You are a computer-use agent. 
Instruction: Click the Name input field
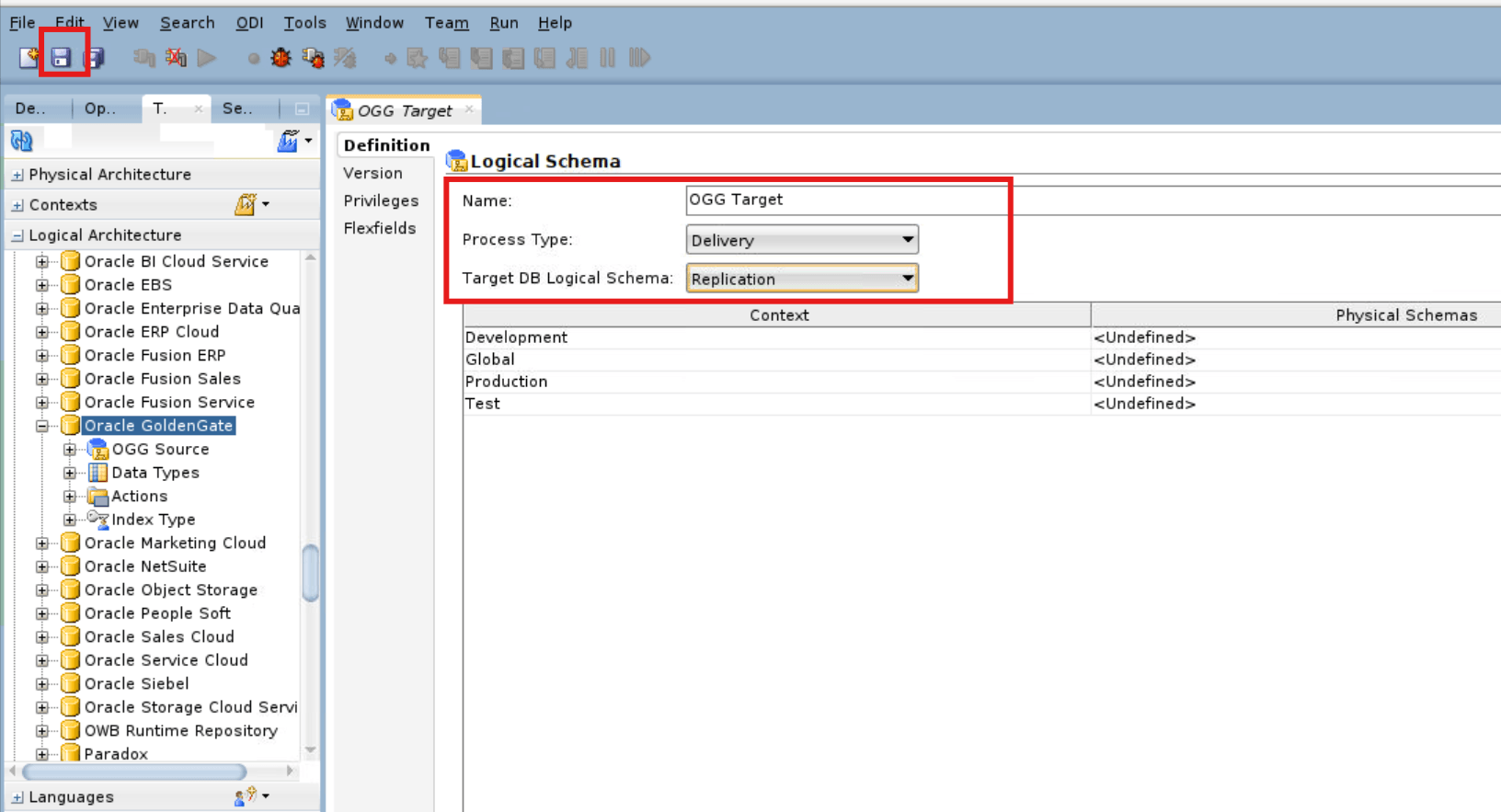1094,200
